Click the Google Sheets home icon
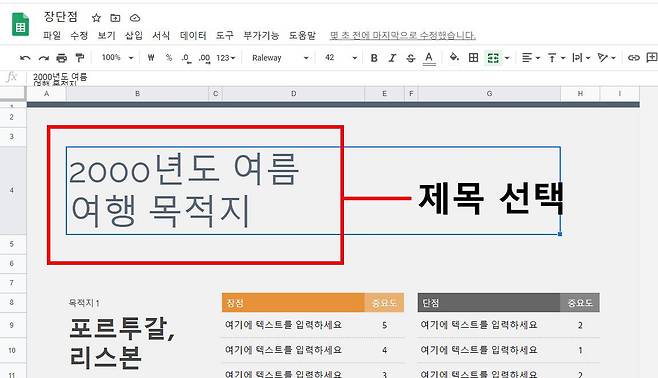This screenshot has width=658, height=378. 20,24
